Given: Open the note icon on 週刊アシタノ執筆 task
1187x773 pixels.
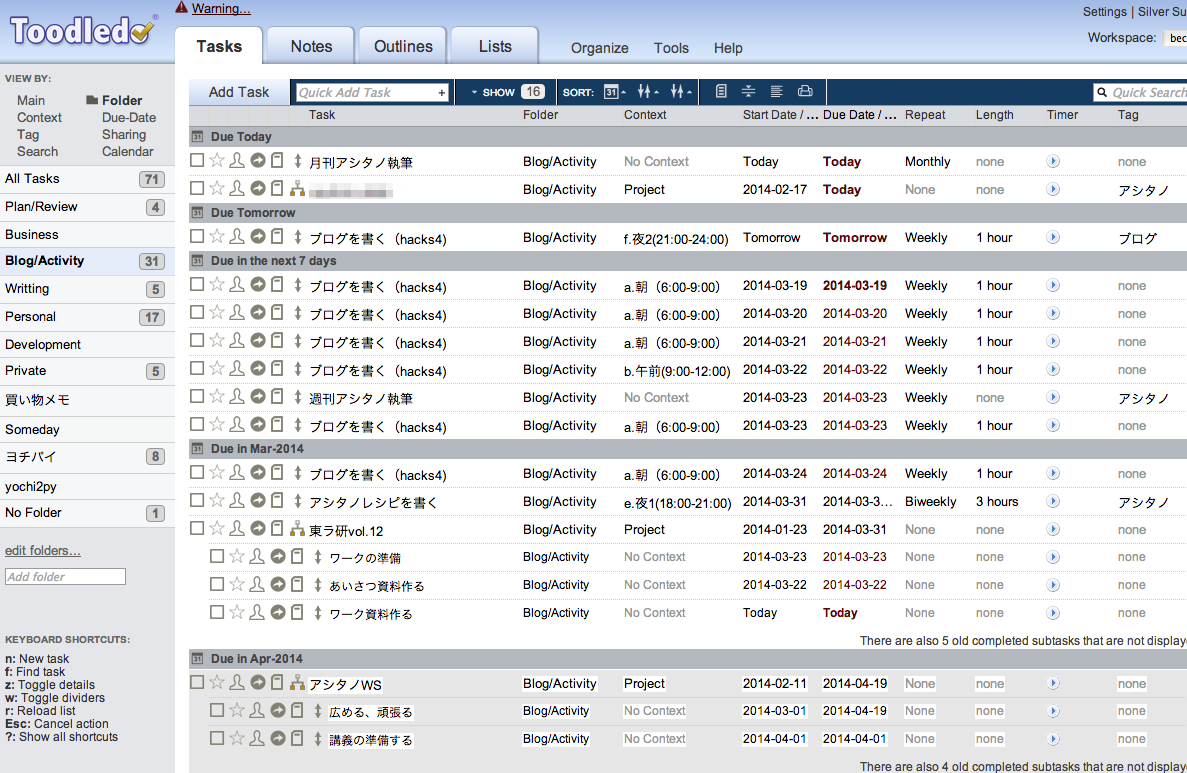Looking at the screenshot, I should pos(277,398).
